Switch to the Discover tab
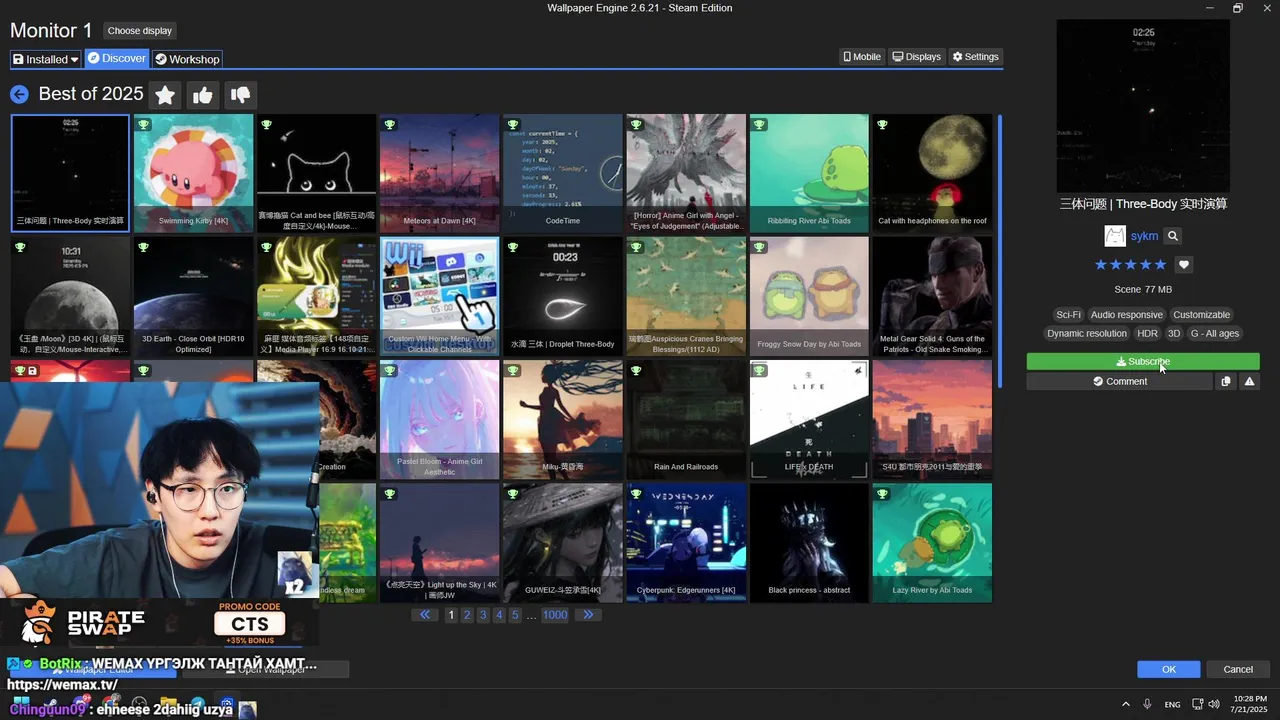This screenshot has width=1280, height=720. pos(117,58)
